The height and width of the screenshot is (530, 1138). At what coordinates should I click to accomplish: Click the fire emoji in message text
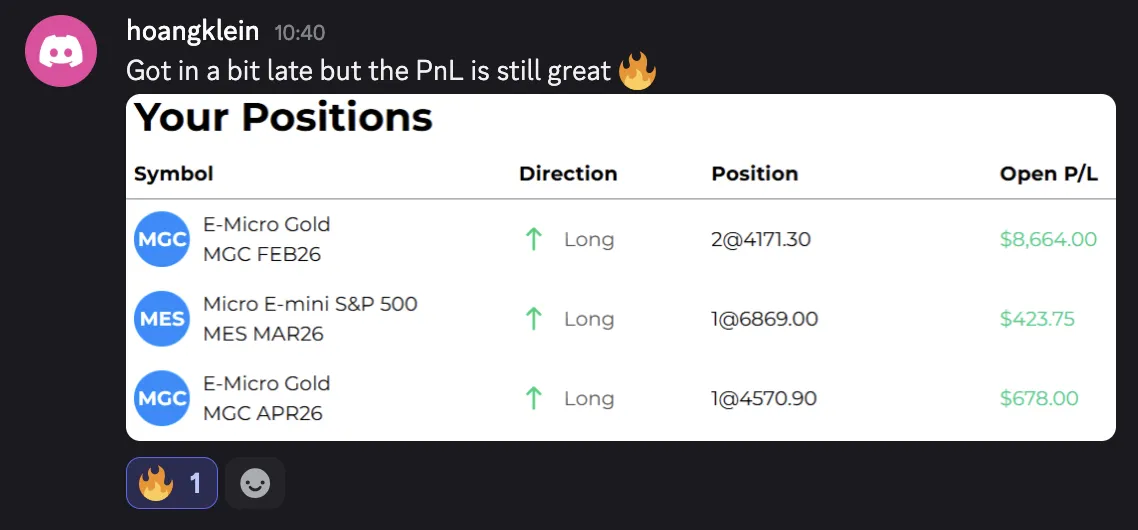(637, 72)
